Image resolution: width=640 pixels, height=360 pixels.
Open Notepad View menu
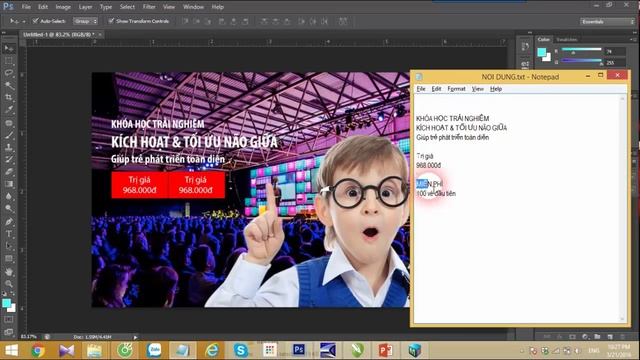coord(478,89)
